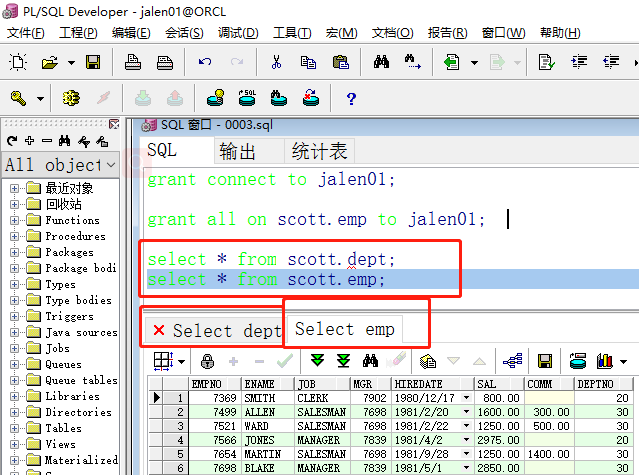Click the DEPTNO column header

pyautogui.click(x=603, y=384)
